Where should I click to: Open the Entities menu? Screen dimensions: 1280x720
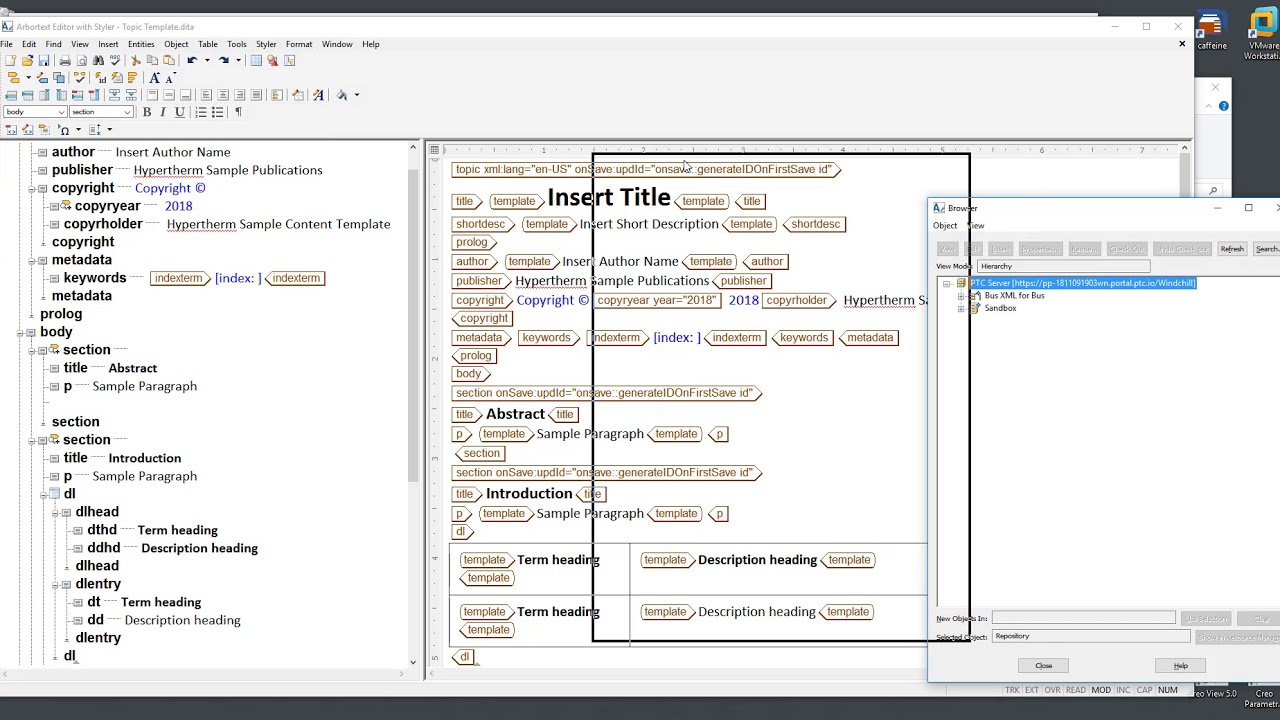coord(141,44)
